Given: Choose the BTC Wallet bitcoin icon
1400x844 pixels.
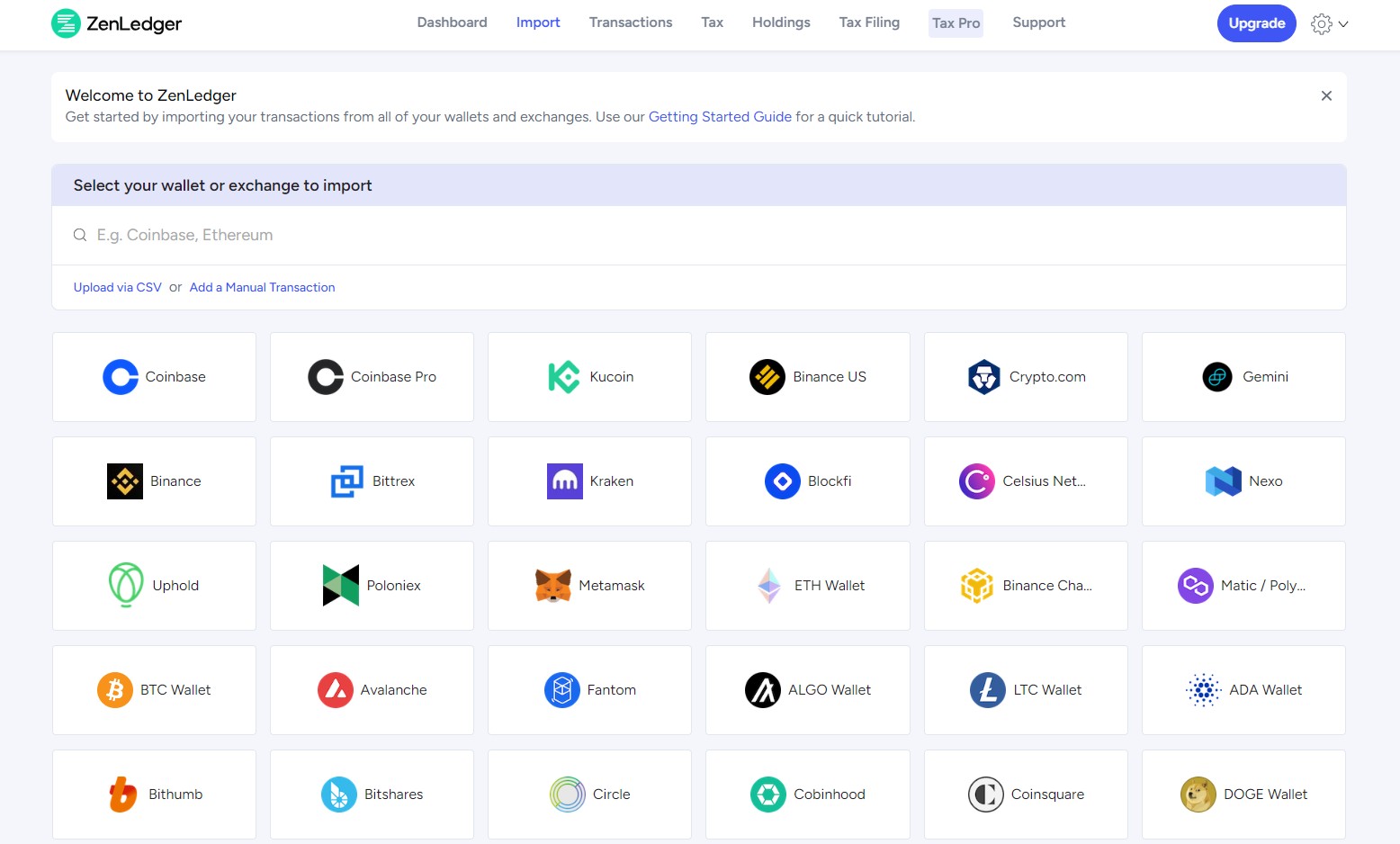Looking at the screenshot, I should (115, 690).
